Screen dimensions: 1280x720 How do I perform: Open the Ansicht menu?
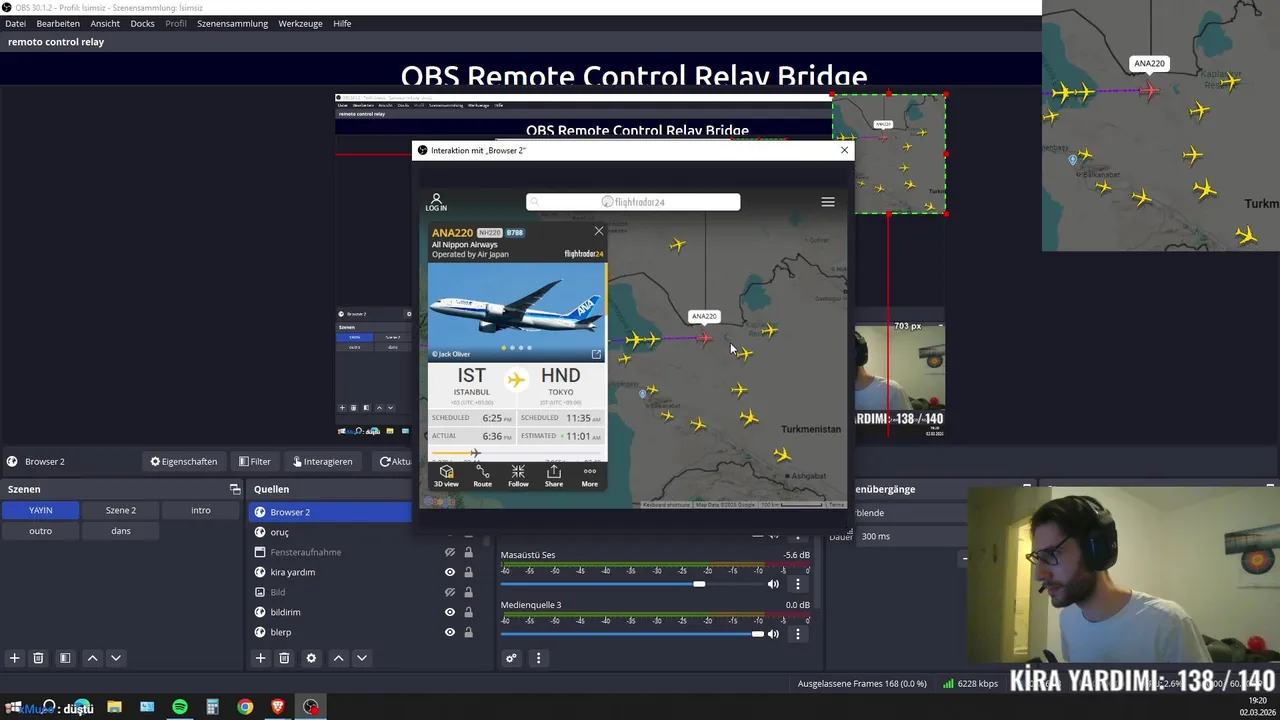coord(105,23)
